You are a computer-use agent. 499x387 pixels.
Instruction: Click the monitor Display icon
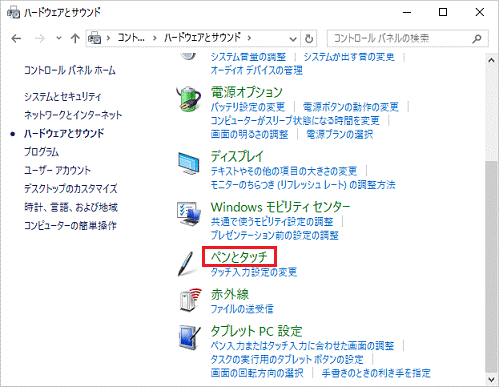[189, 163]
